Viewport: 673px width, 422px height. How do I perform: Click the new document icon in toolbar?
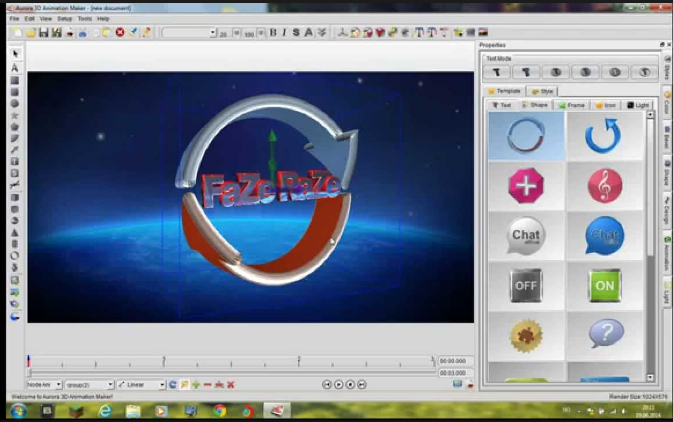click(17, 32)
